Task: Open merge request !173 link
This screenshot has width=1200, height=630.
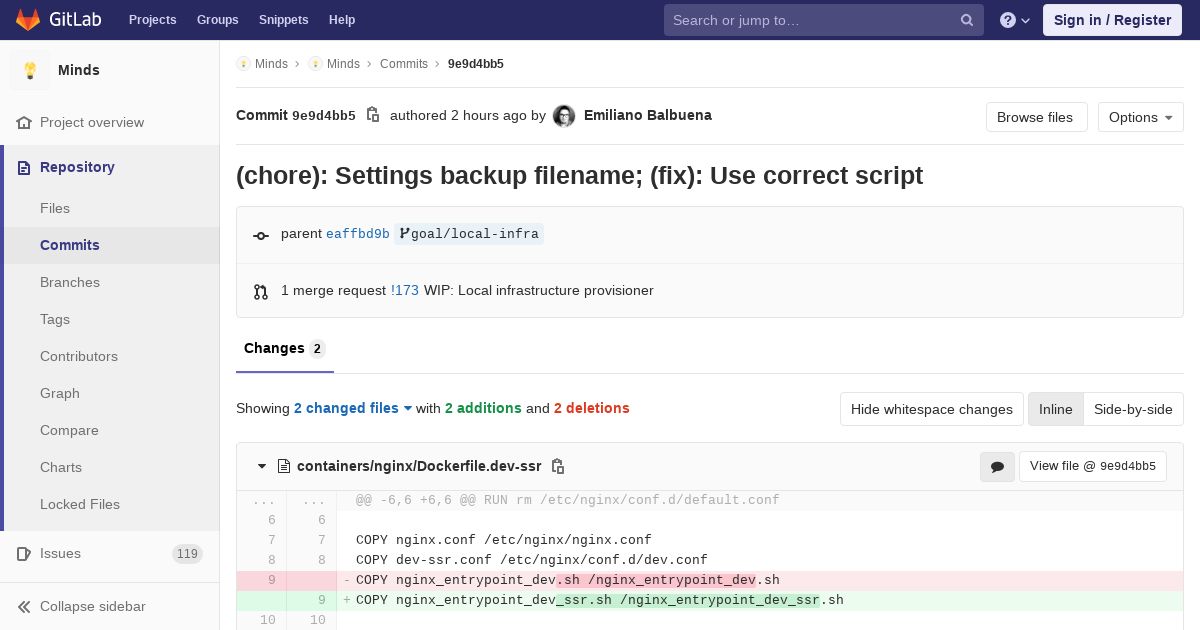Action: tap(405, 290)
